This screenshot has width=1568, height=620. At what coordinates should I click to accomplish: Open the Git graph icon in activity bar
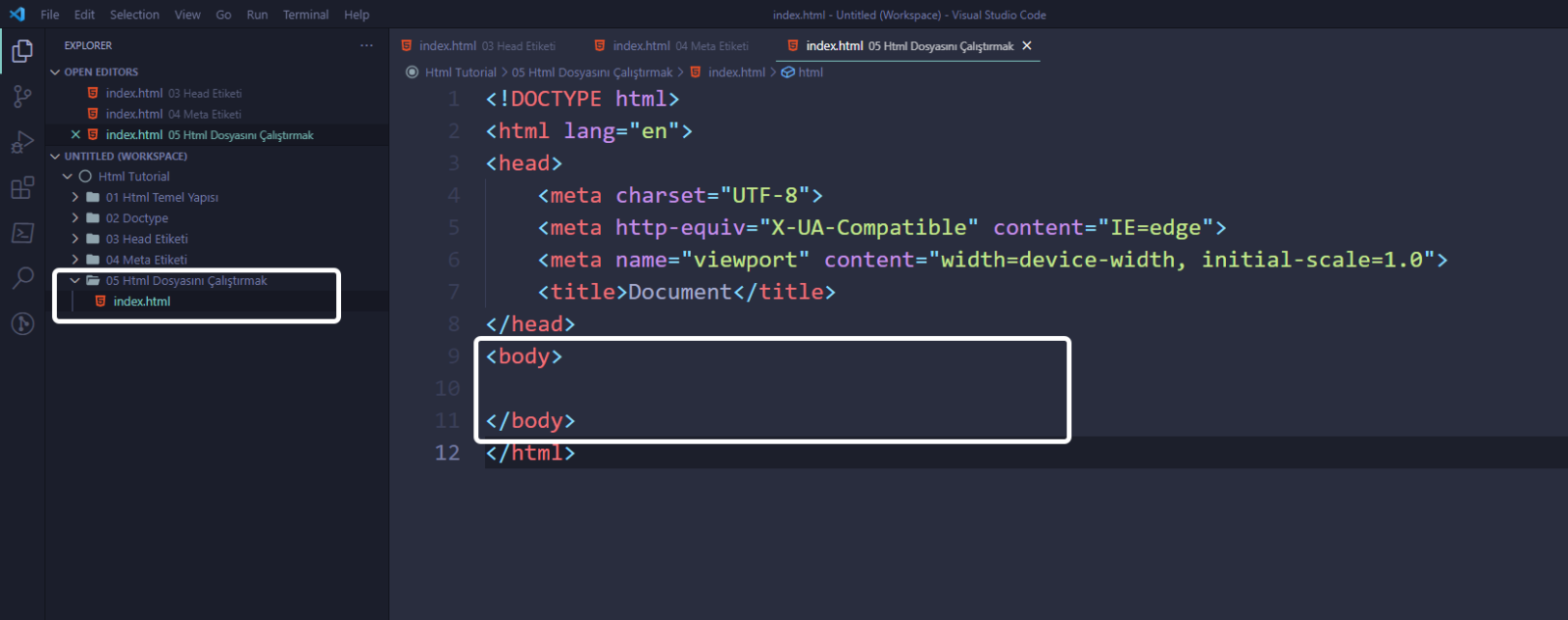coord(22,324)
